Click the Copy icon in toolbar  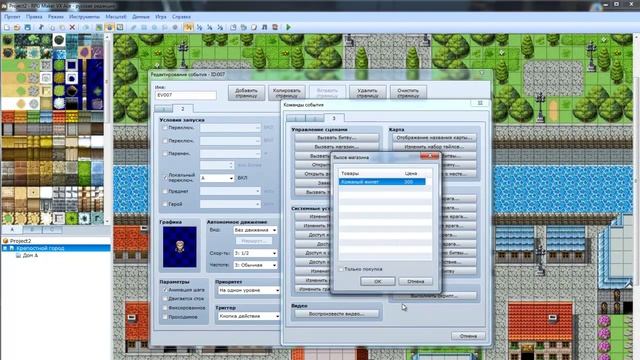(x=51, y=27)
